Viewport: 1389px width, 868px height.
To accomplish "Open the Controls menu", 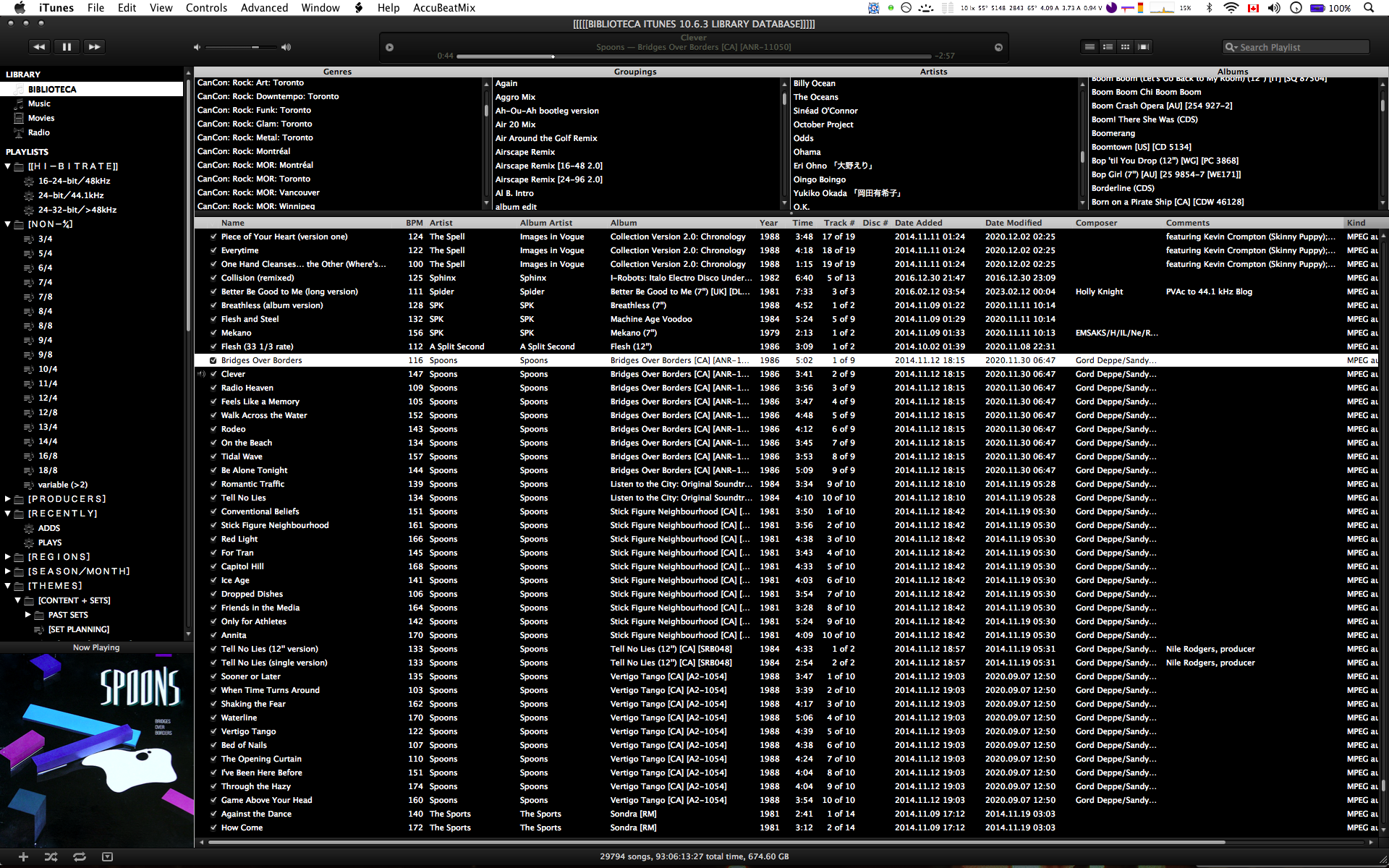I will click(206, 8).
